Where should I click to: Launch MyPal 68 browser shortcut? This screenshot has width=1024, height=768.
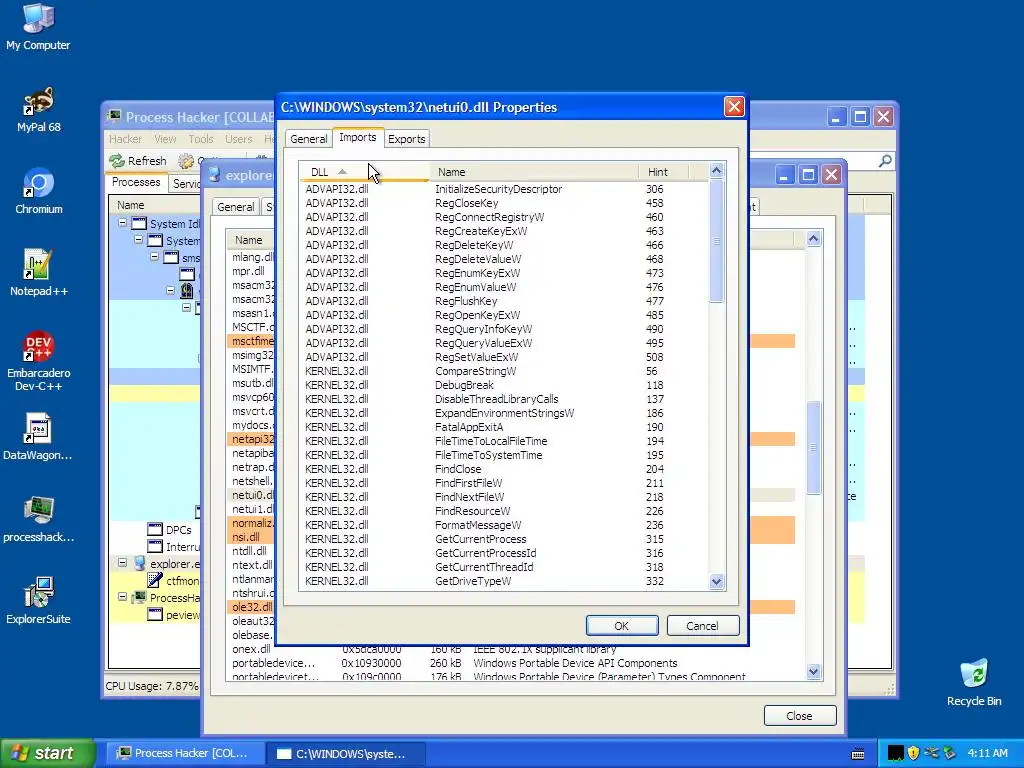38,109
